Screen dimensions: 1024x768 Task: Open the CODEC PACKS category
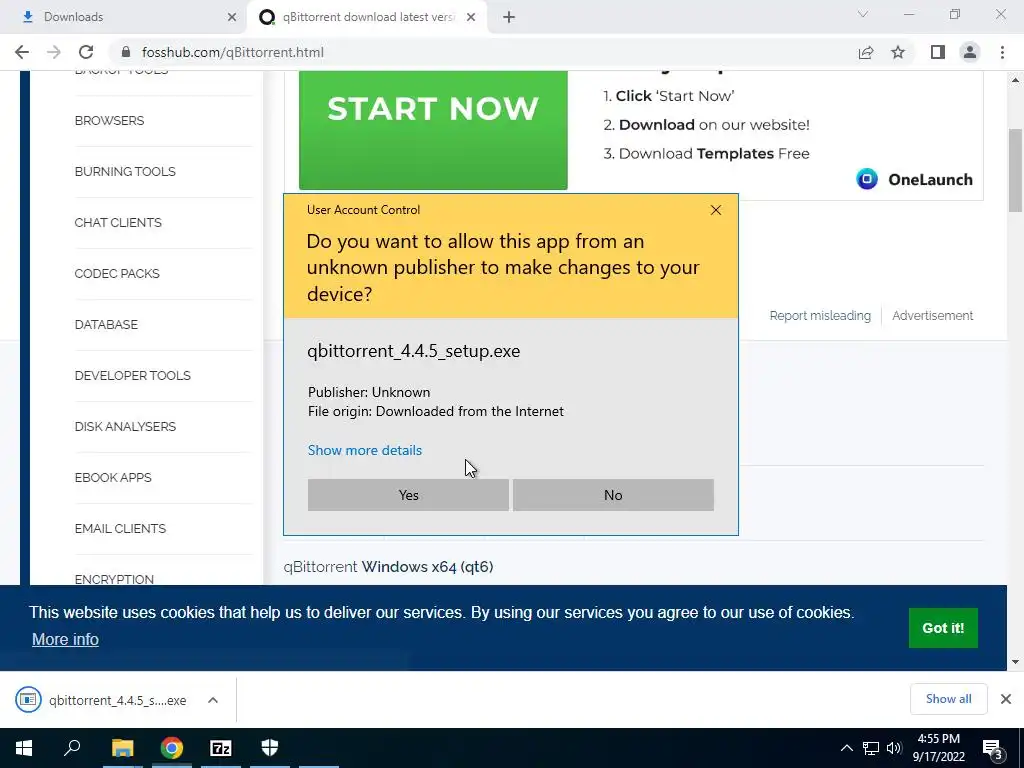coord(117,274)
